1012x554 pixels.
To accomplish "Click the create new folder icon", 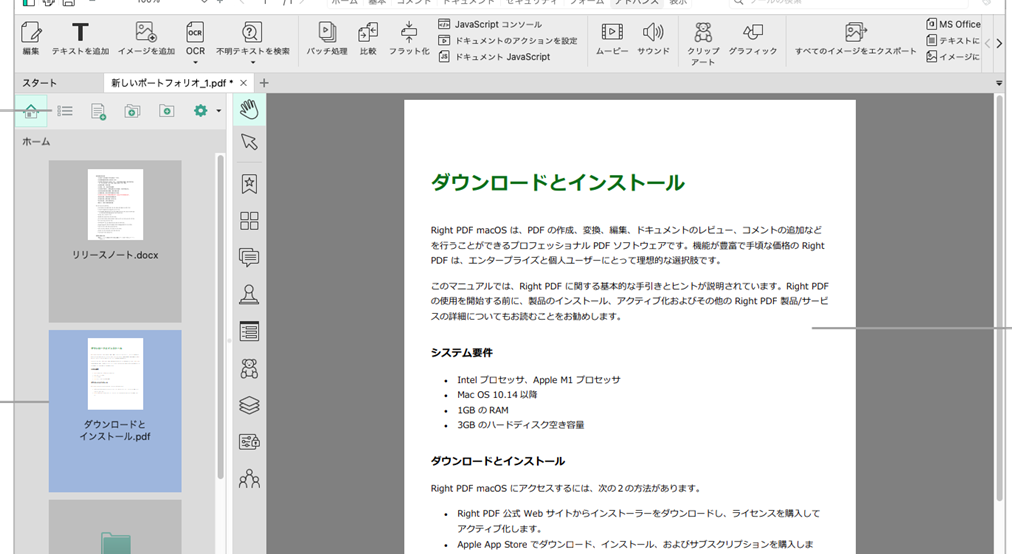I will (x=167, y=111).
